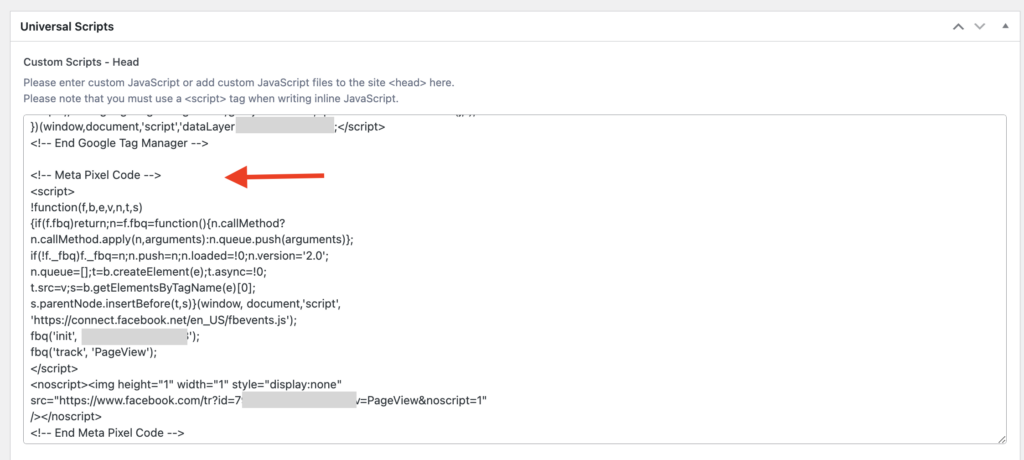
Task: Click the 'must use a <script> tag' note
Action: pos(211,99)
